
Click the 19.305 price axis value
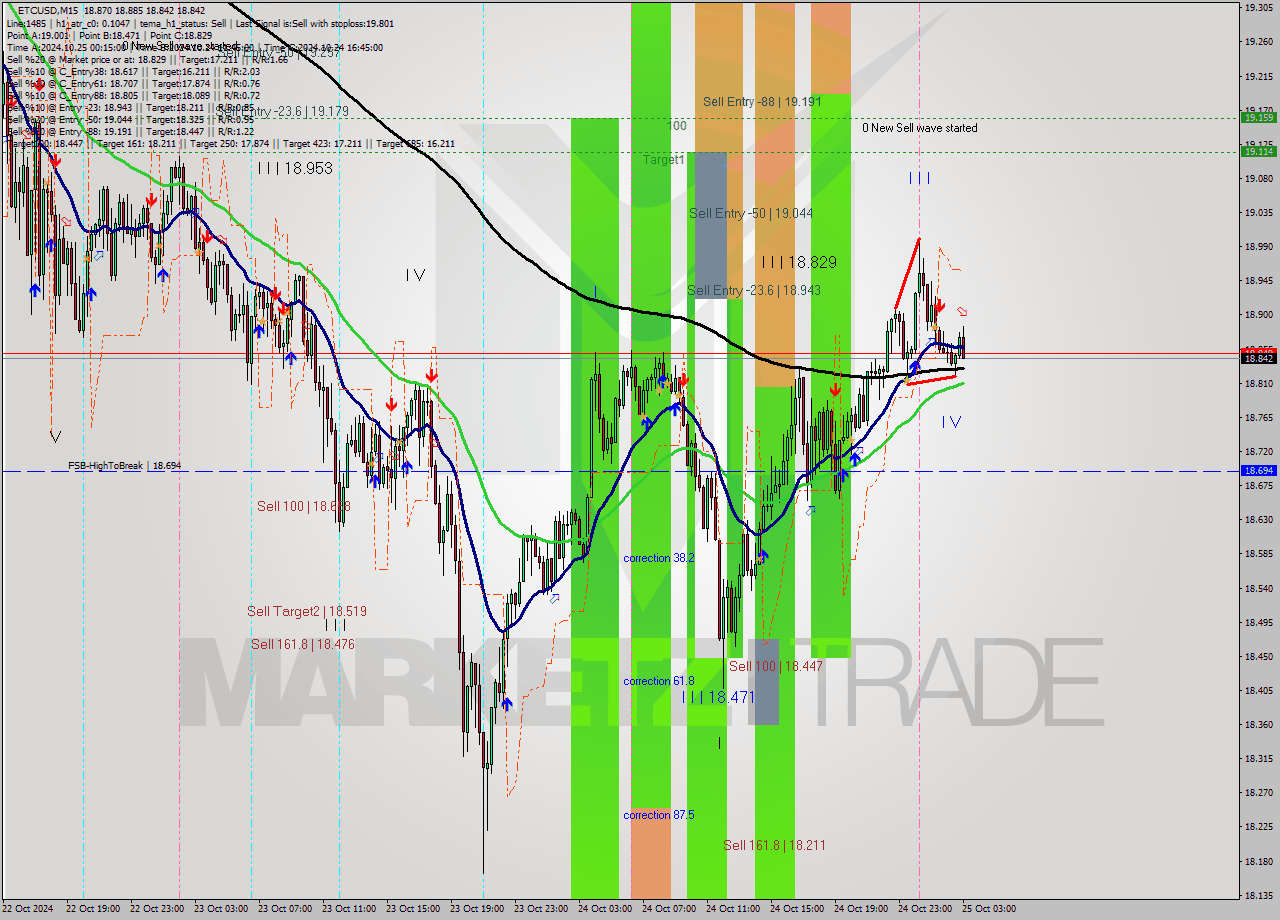1258,7
